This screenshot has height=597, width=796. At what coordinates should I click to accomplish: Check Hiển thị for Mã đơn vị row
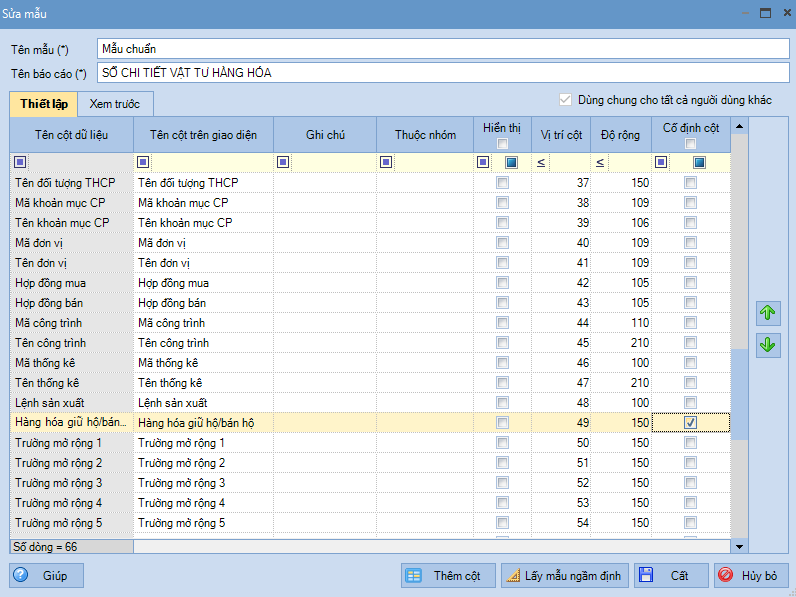tap(502, 243)
